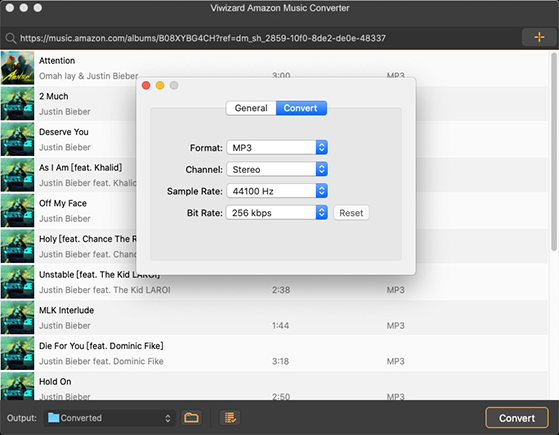
Task: Open the Output folder dropdown labeled Converted
Action: click(x=109, y=418)
